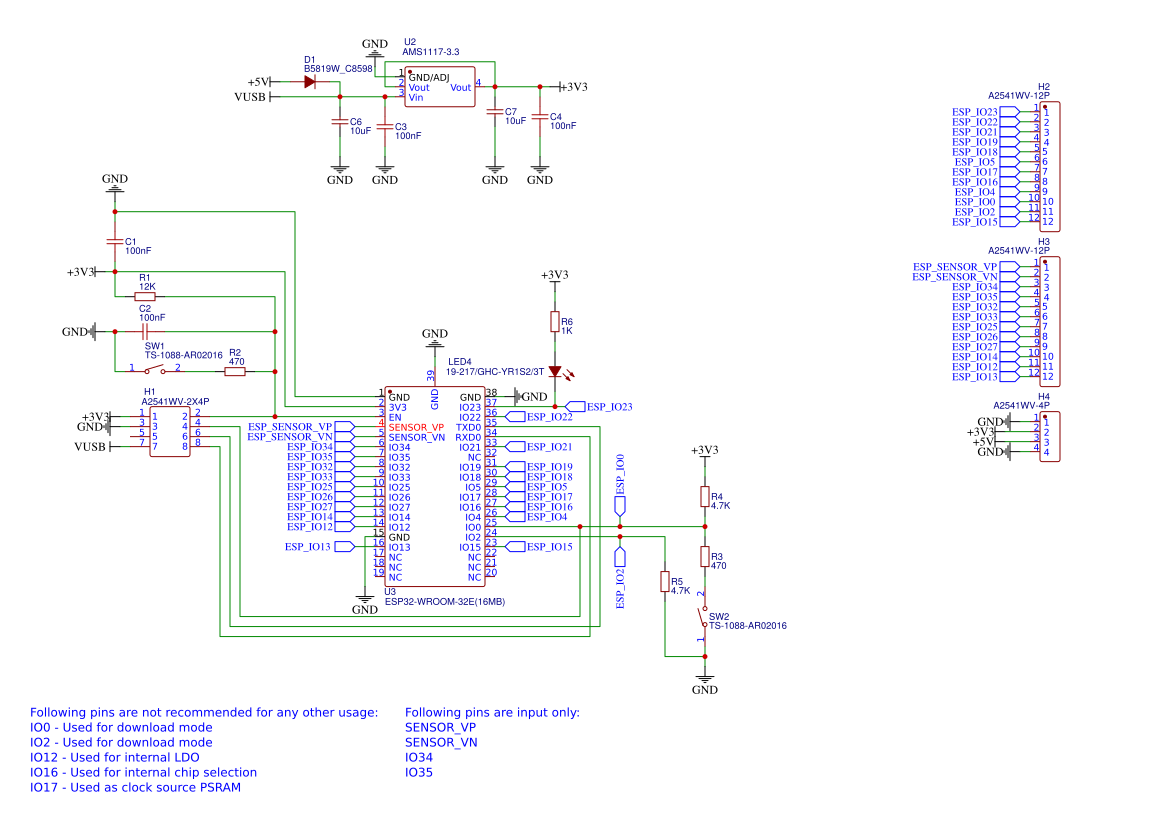Select note 'IO17 - Used as clock source PSRAM'
This screenshot has height=827, width=1169.
point(135,787)
